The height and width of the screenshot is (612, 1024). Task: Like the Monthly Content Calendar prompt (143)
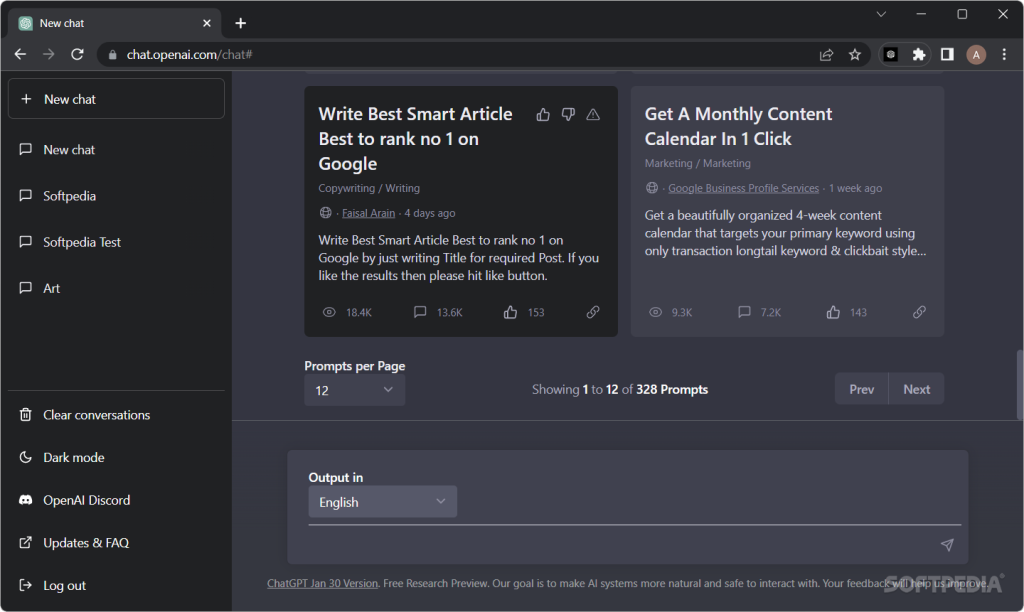pos(833,312)
